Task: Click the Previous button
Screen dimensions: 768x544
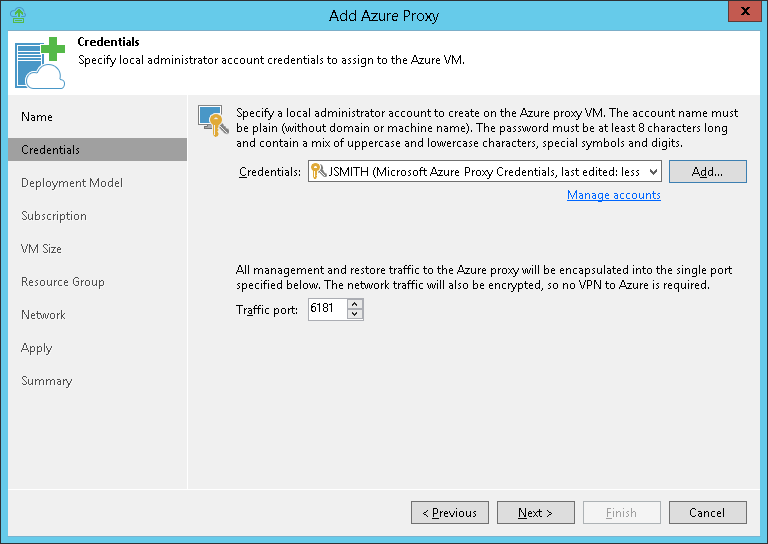Action: click(449, 513)
